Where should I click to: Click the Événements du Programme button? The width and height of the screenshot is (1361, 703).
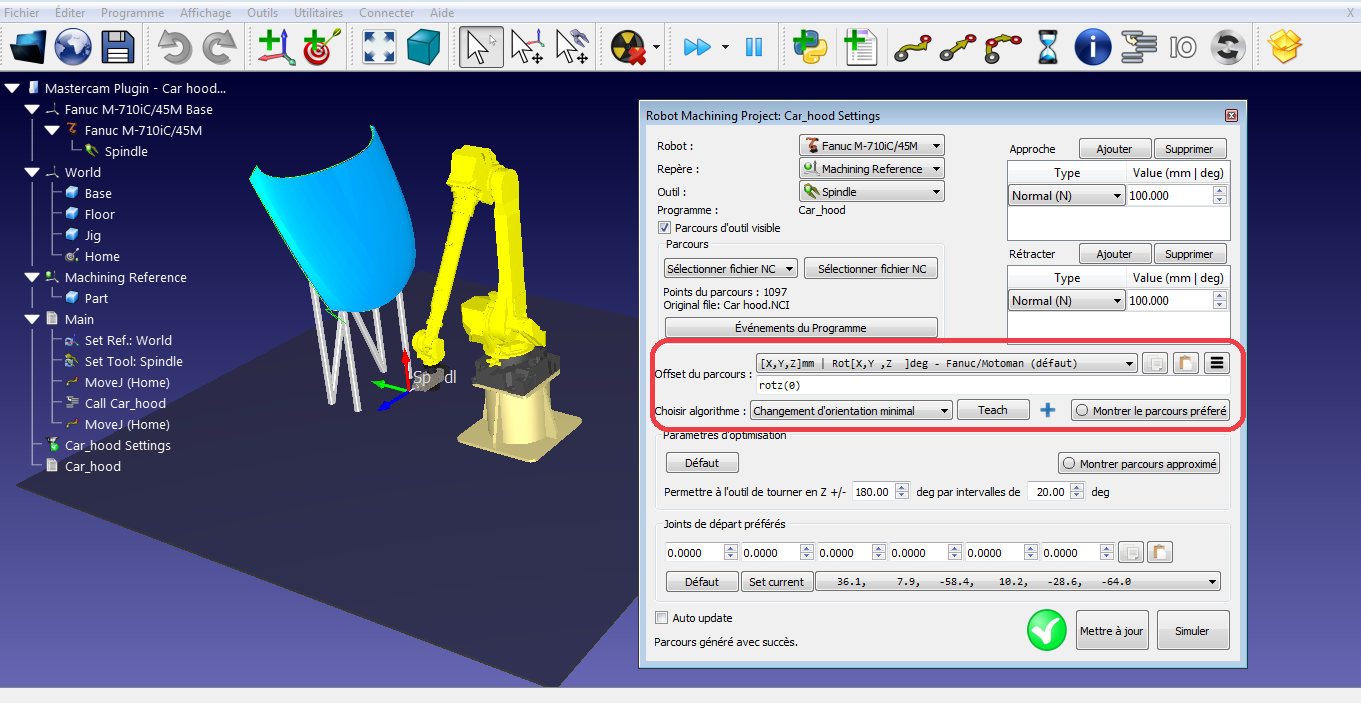(801, 328)
